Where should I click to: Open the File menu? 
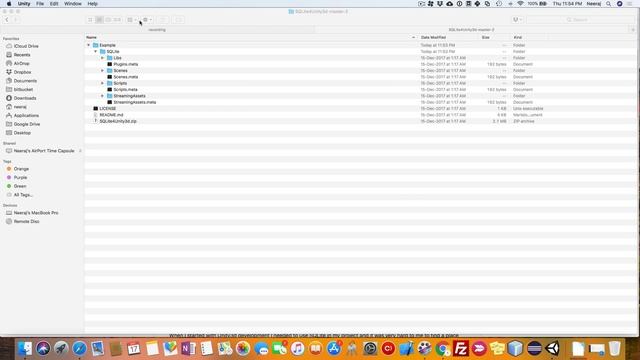point(40,4)
